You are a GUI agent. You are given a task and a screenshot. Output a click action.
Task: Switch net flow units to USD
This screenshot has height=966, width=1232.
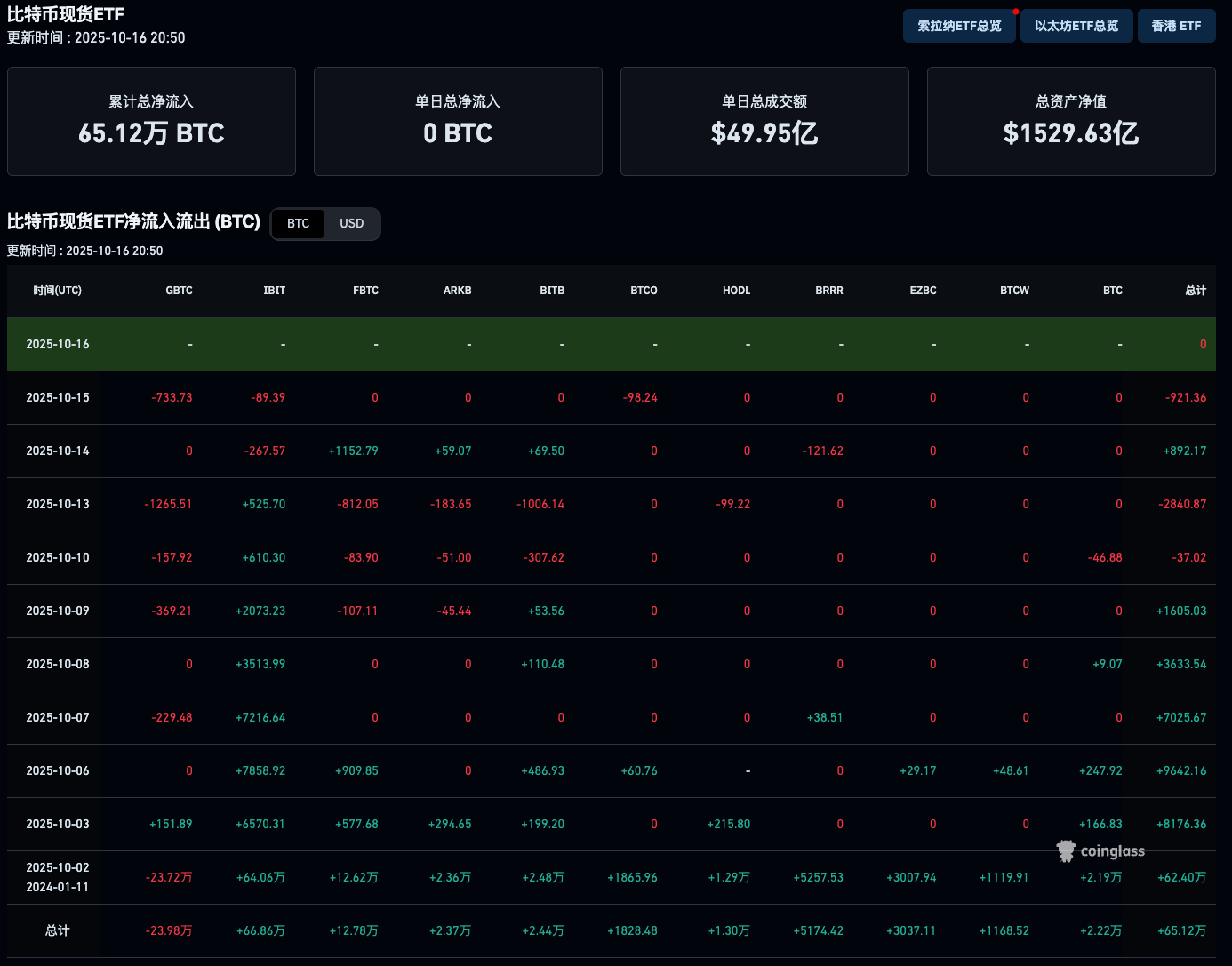click(351, 224)
